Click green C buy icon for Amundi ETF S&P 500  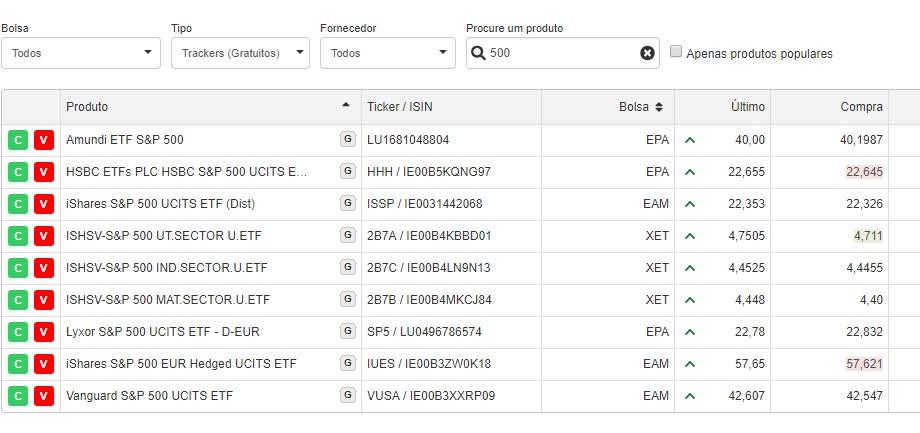pos(18,140)
